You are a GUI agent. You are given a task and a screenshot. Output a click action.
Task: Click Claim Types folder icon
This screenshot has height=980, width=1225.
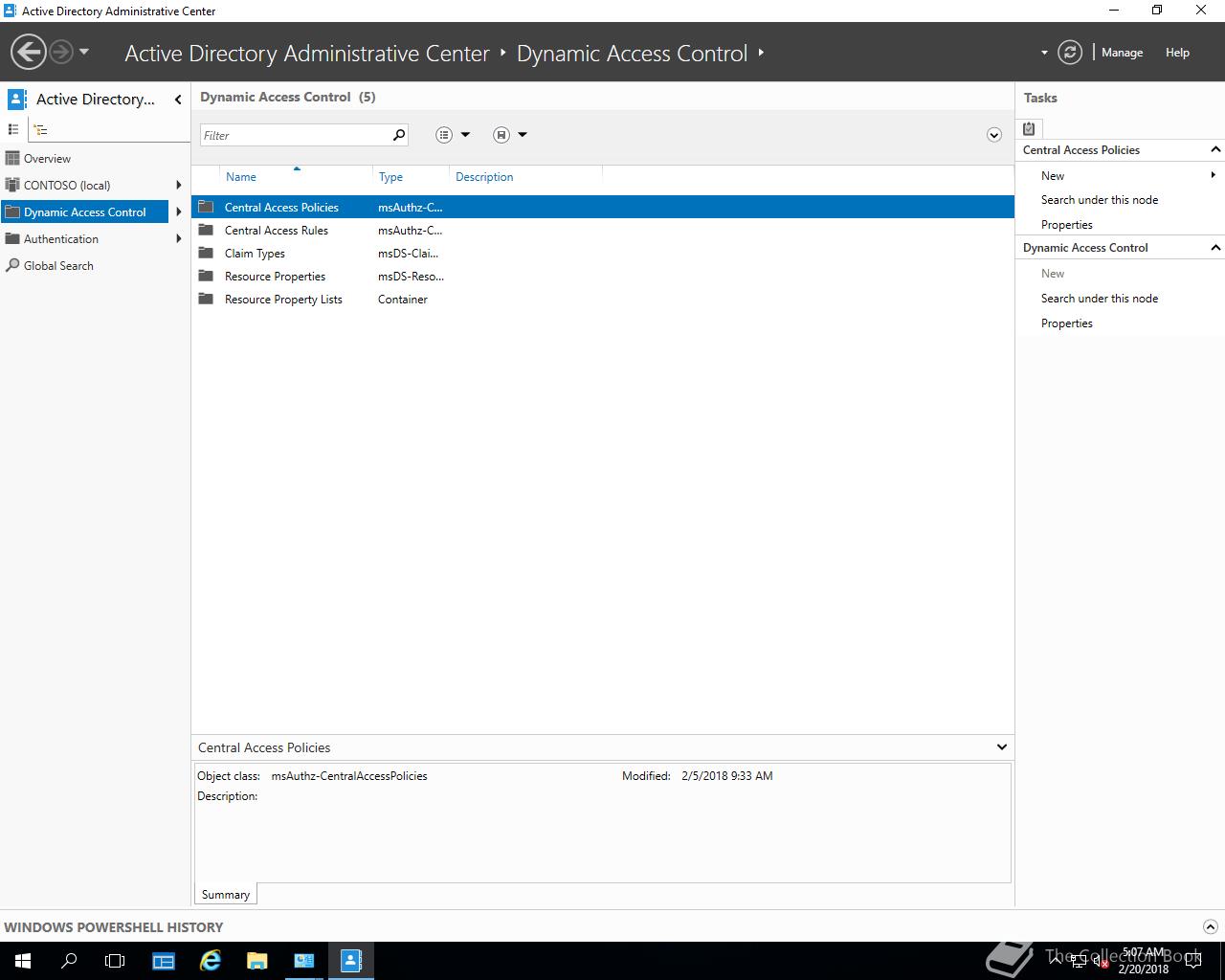pos(206,253)
